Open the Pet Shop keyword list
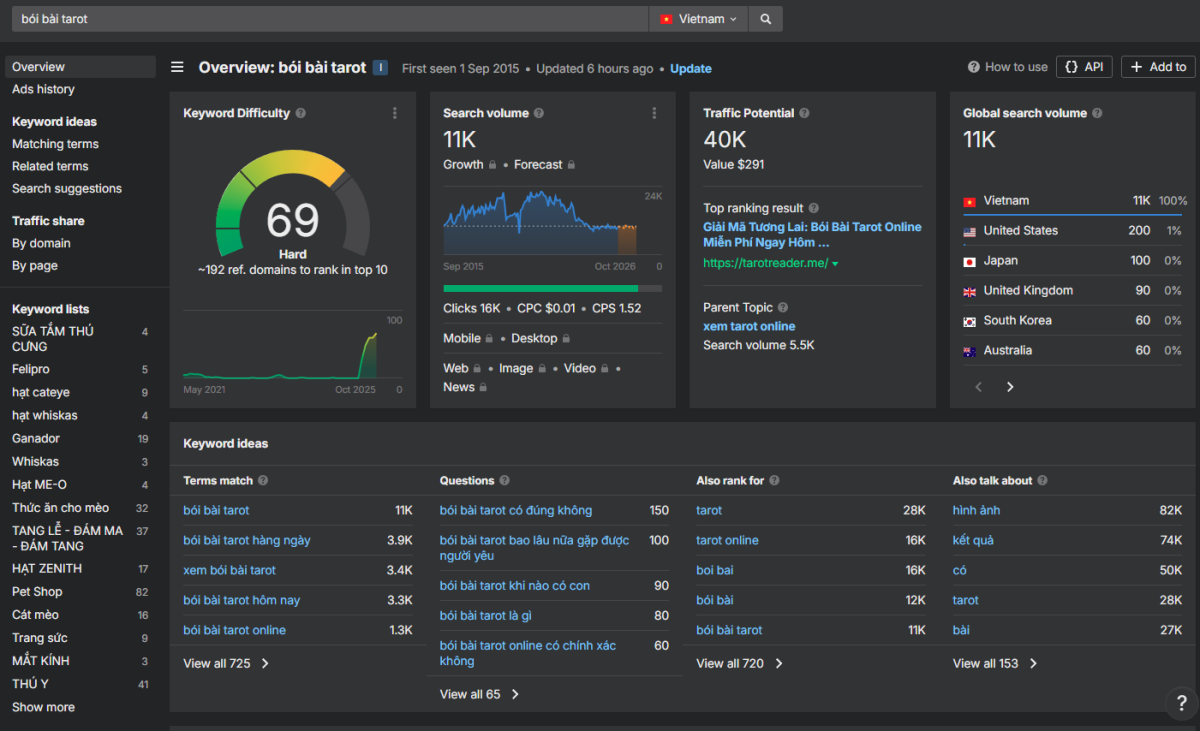1200x731 pixels. tap(37, 591)
